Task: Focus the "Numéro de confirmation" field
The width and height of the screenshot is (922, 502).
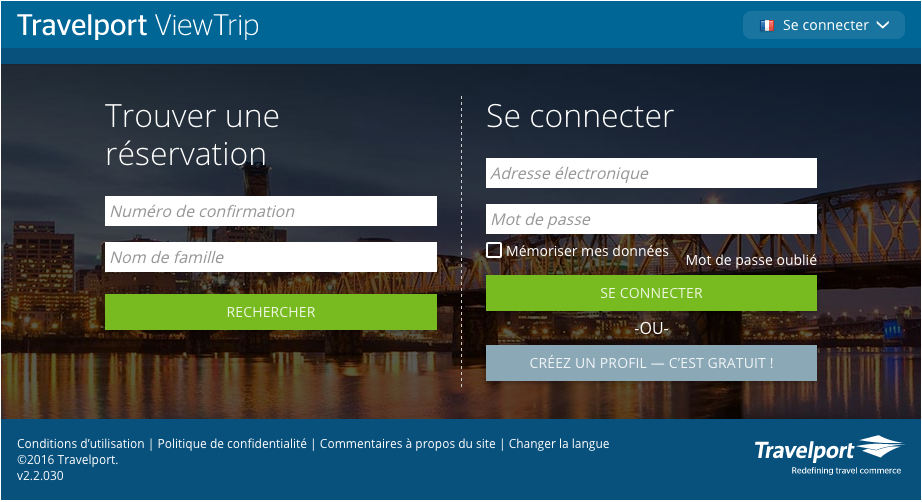Action: [270, 211]
